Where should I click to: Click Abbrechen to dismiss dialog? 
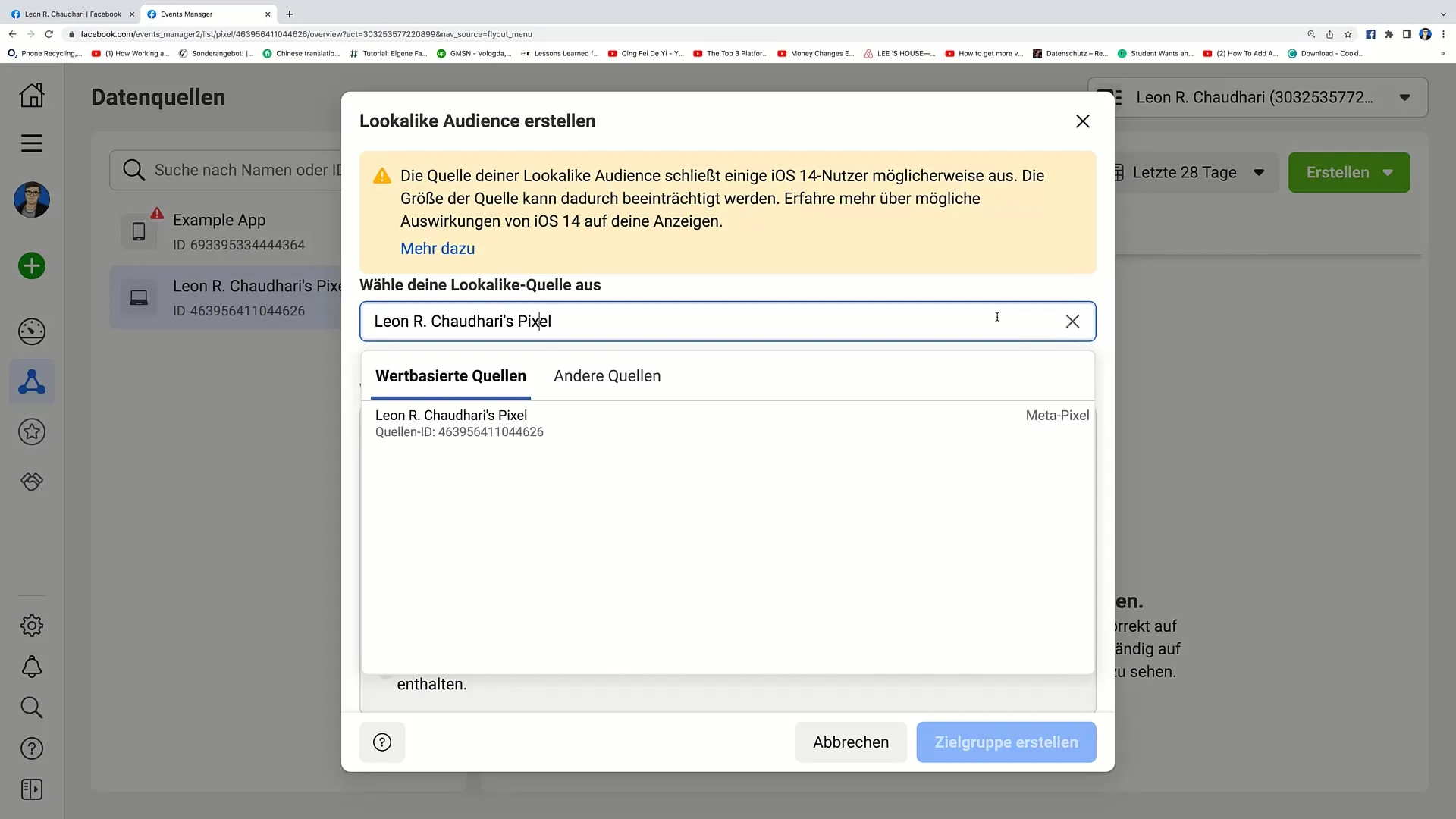click(x=851, y=742)
